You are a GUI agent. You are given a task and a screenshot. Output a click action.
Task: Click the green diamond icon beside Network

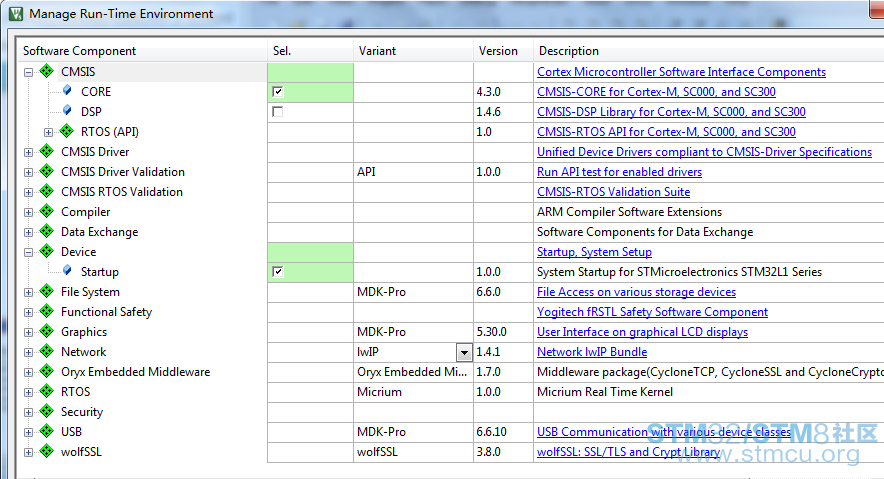[x=47, y=352]
